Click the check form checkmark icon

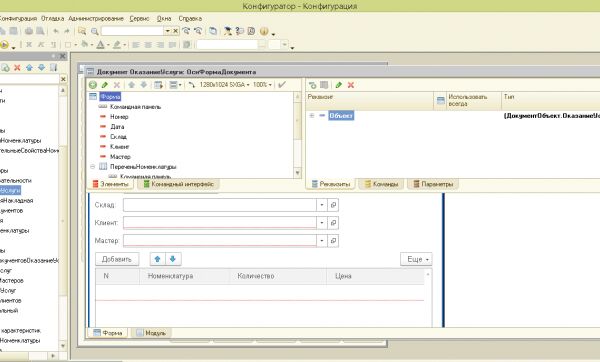[x=282, y=85]
